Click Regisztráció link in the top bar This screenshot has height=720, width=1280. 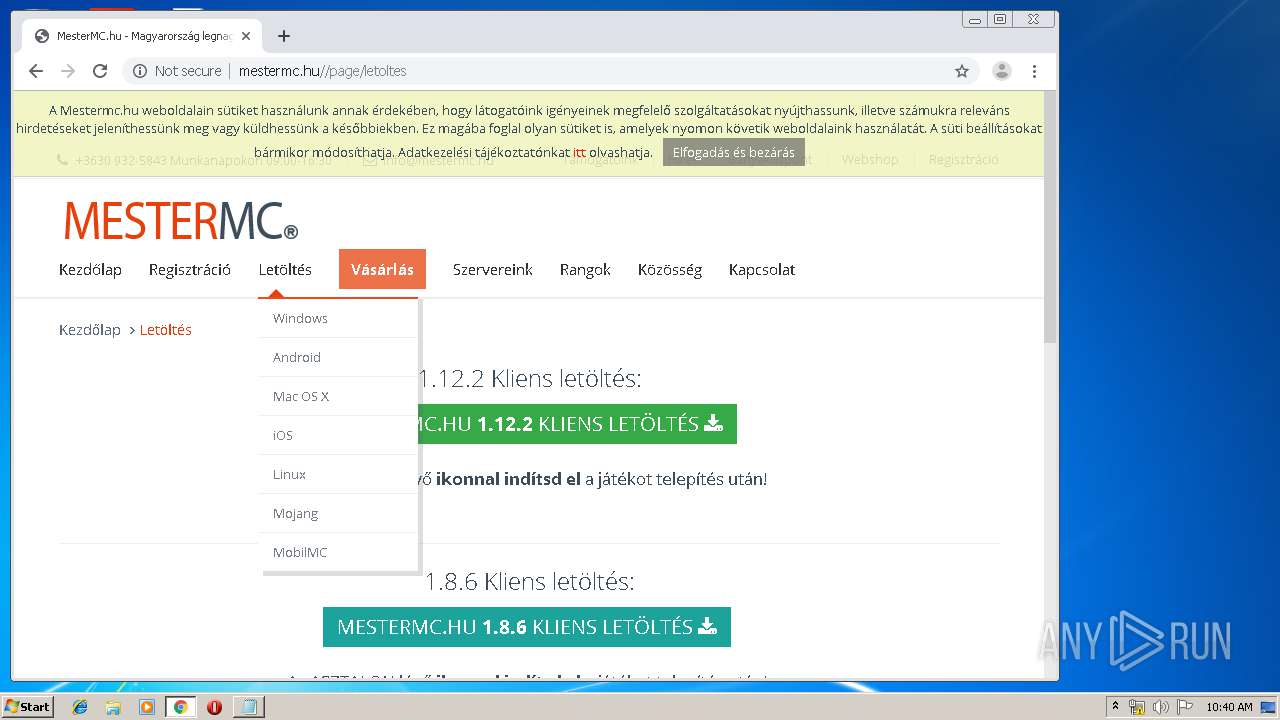[x=963, y=159]
